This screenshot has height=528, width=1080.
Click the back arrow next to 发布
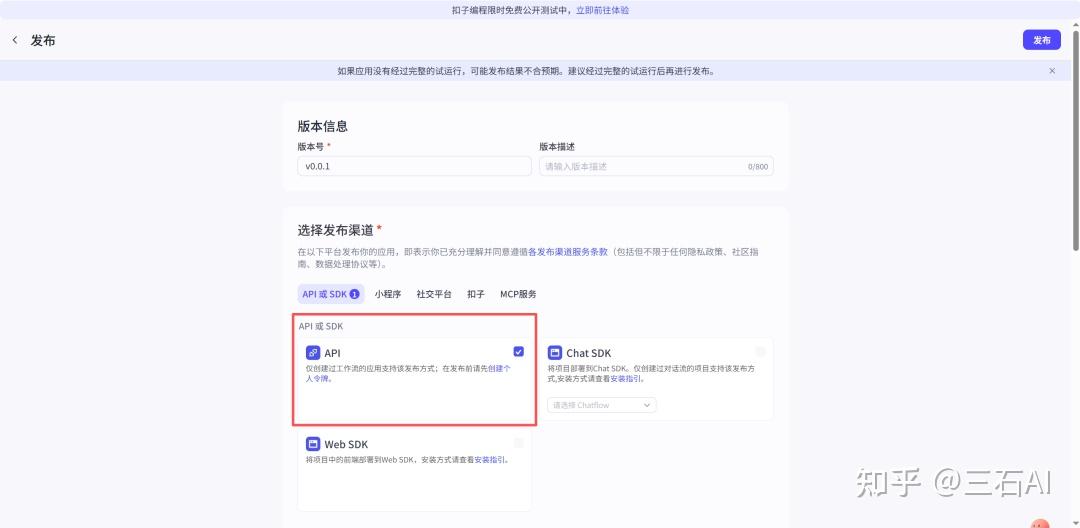(15, 40)
